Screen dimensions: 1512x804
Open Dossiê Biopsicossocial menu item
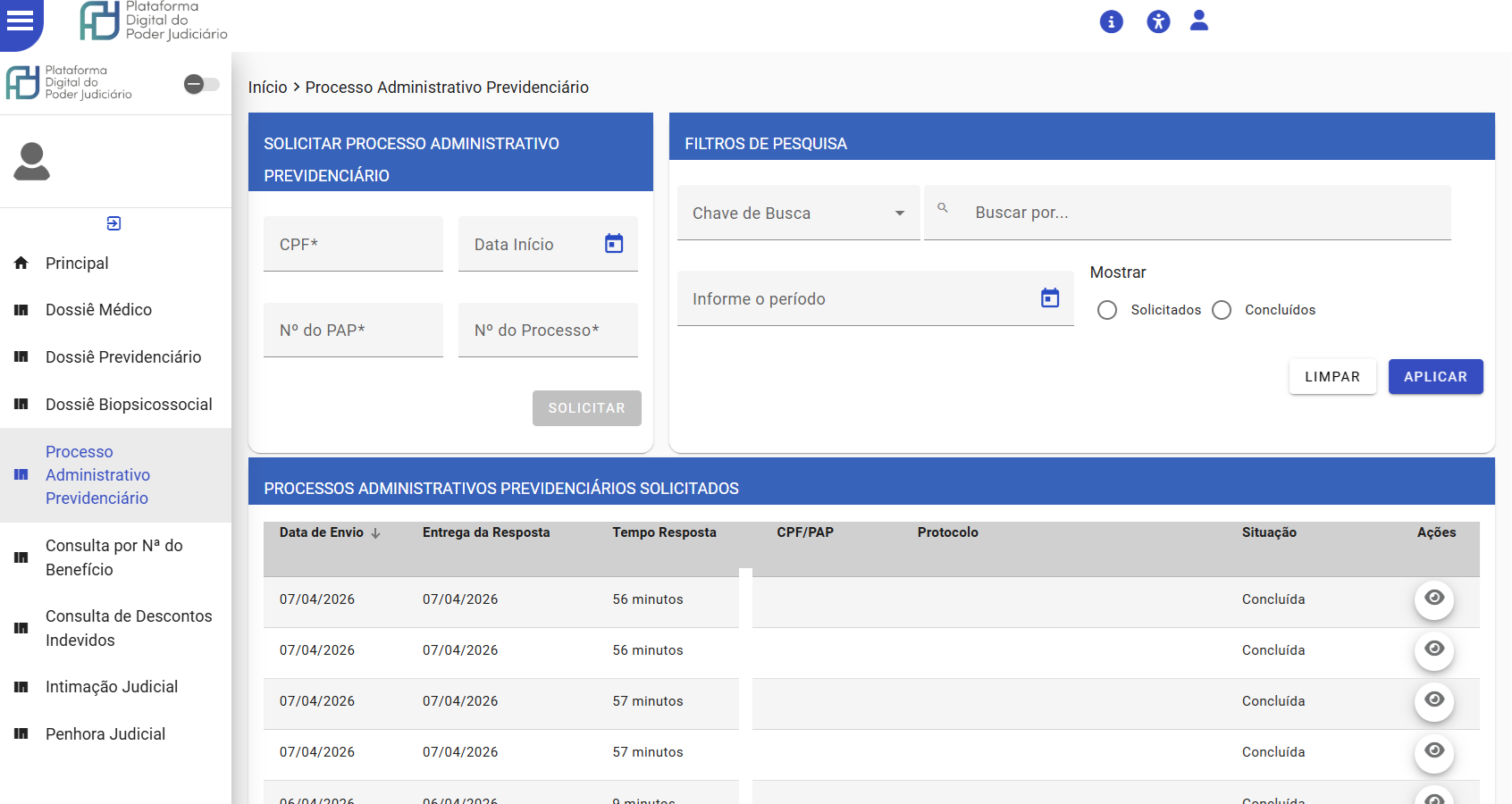tap(115, 404)
